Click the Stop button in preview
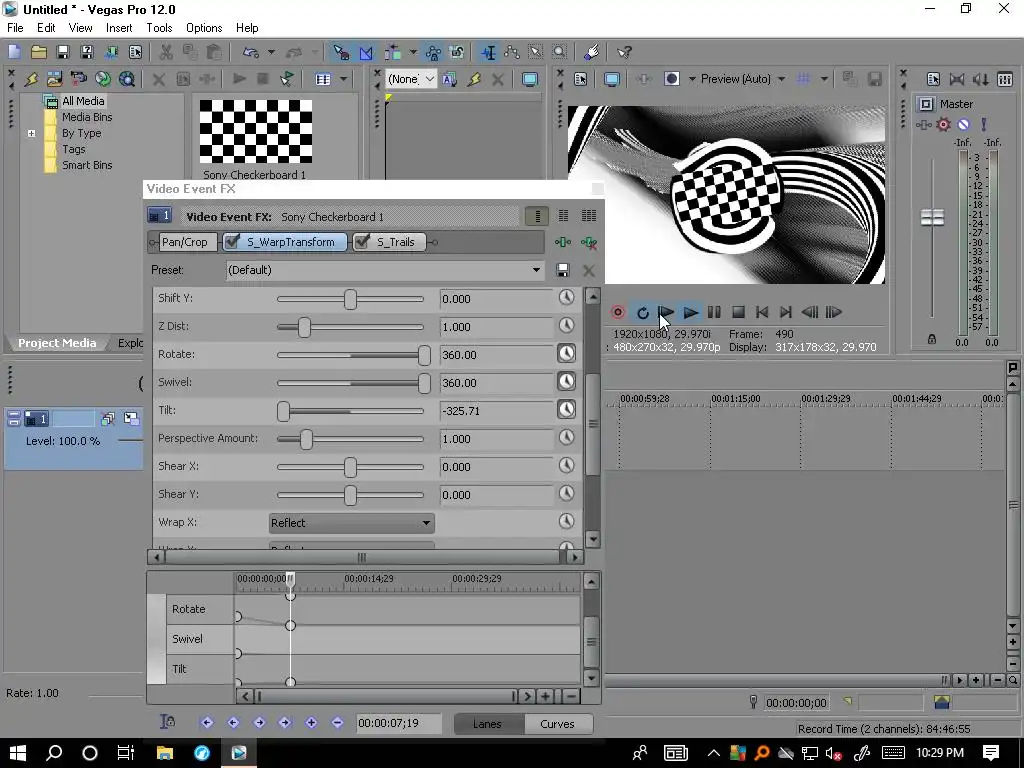1024x768 pixels. [738, 312]
